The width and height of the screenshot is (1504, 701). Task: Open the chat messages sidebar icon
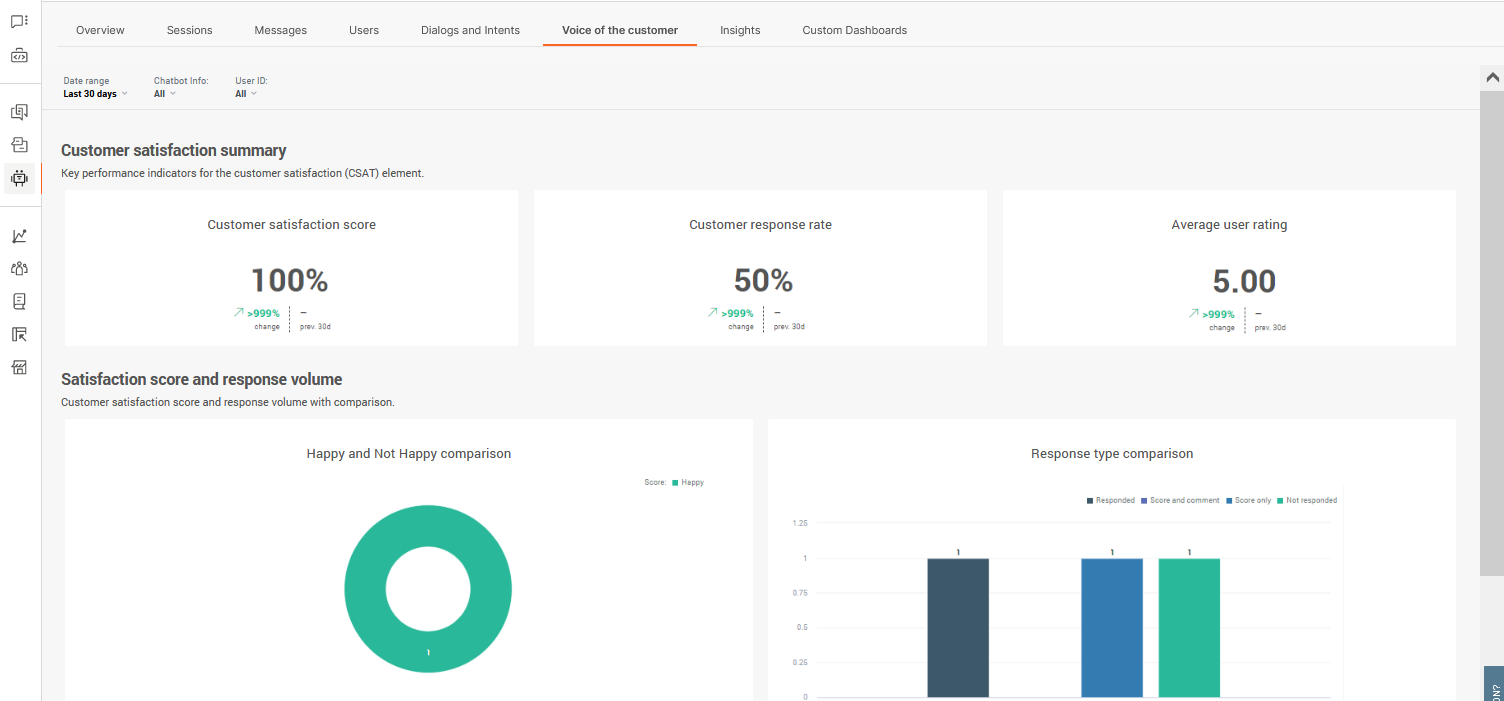[x=19, y=22]
